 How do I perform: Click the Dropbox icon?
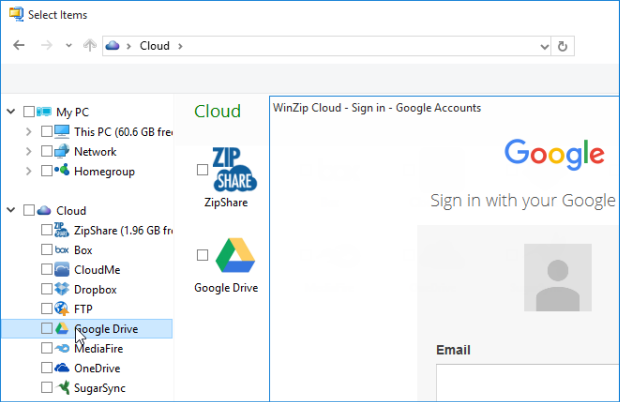click(x=62, y=289)
